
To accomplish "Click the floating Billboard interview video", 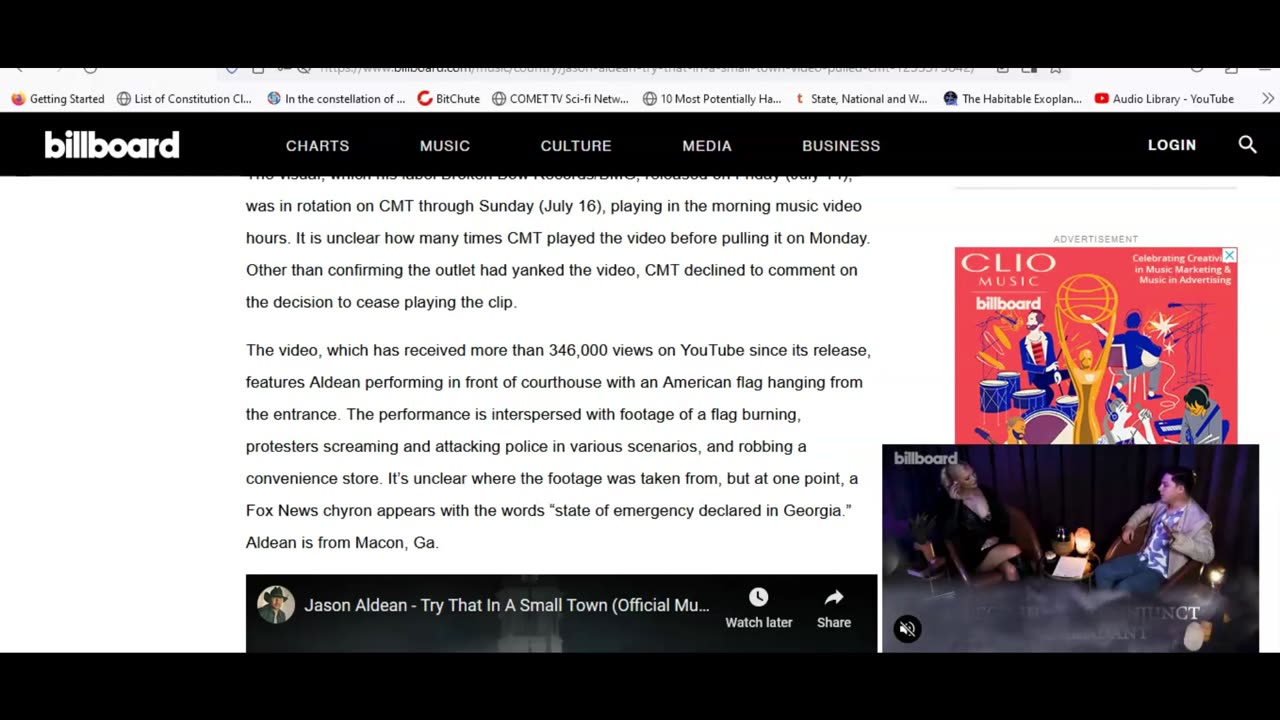I will 1070,548.
